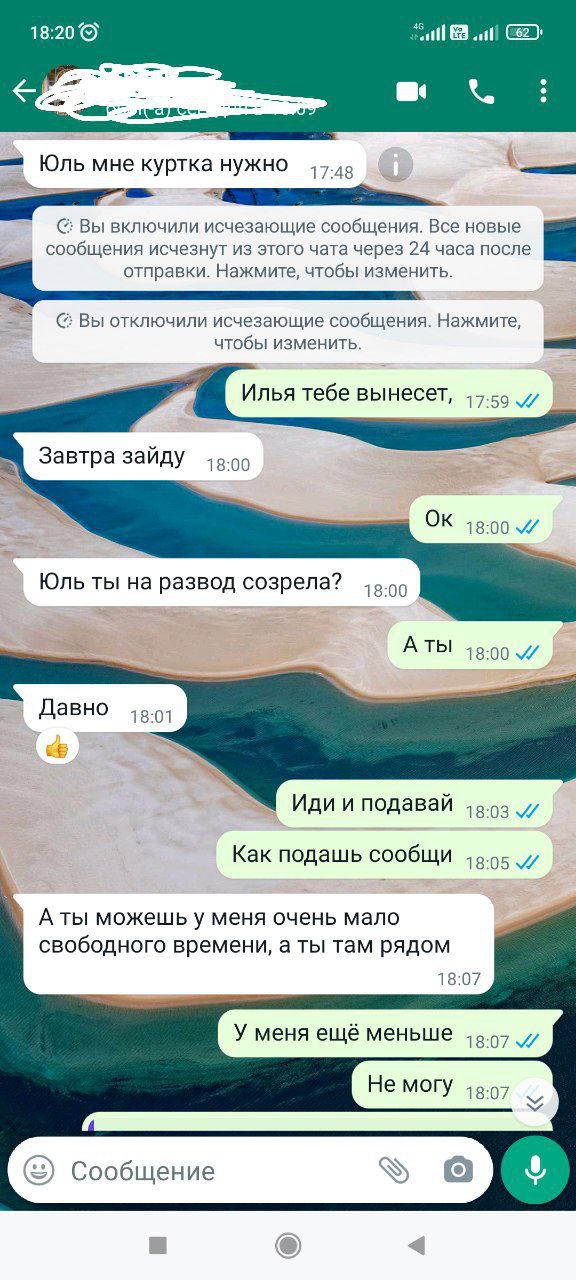576x1280 pixels.
Task: Open the emoji picker
Action: (x=39, y=1170)
